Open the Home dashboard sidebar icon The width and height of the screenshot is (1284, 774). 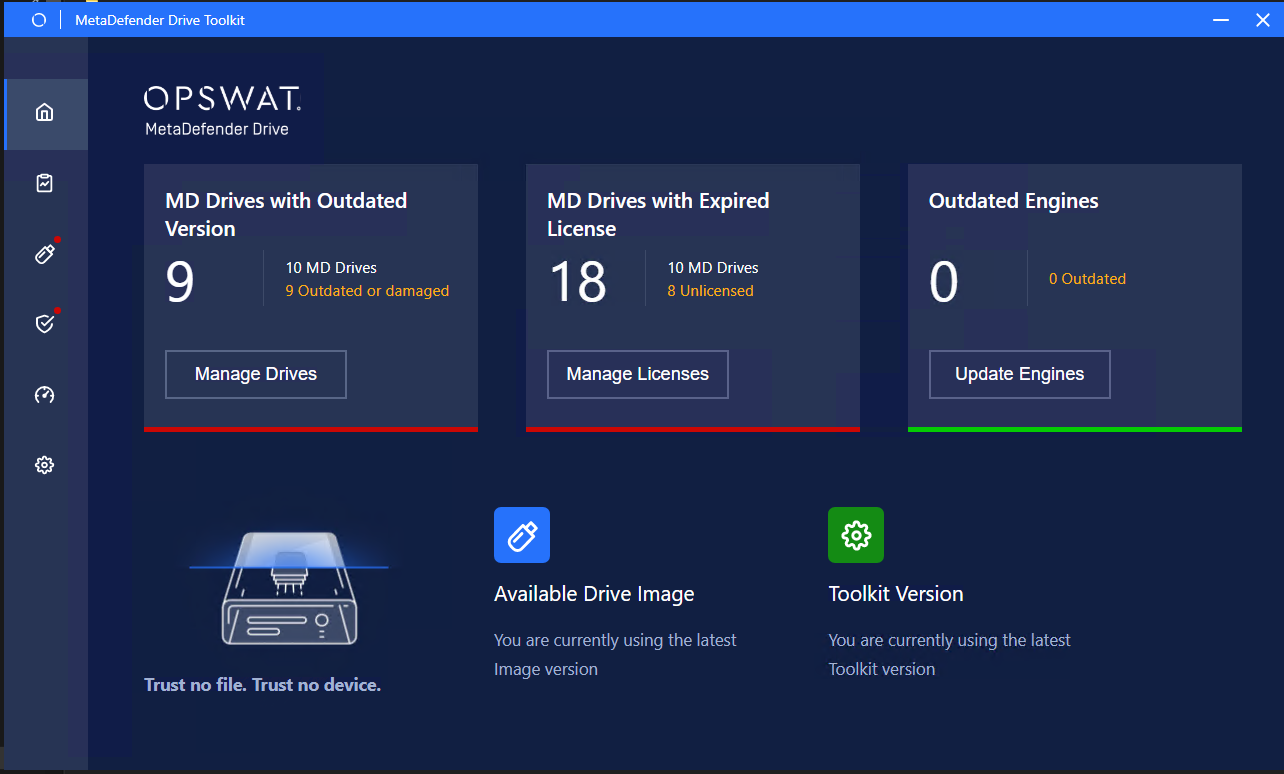[x=44, y=112]
